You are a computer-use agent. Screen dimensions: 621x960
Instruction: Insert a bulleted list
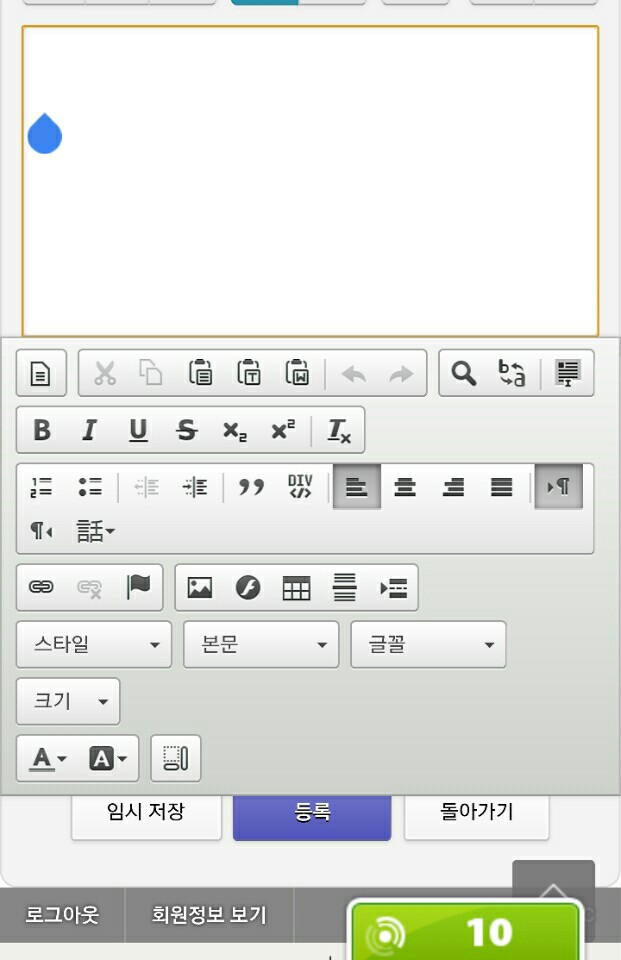[x=90, y=487]
